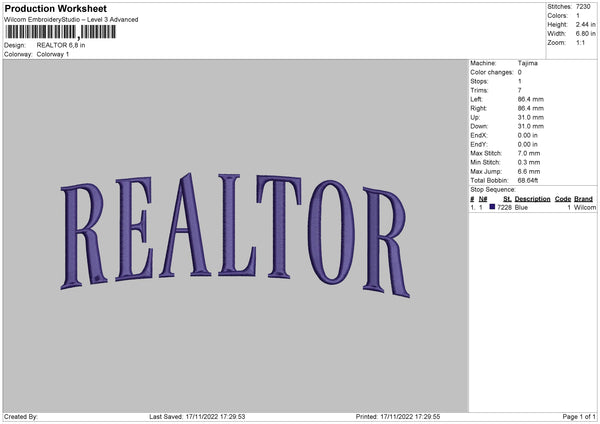The width and height of the screenshot is (600, 424).
Task: Click the REALTOR embroidery design preview
Action: [x=235, y=235]
